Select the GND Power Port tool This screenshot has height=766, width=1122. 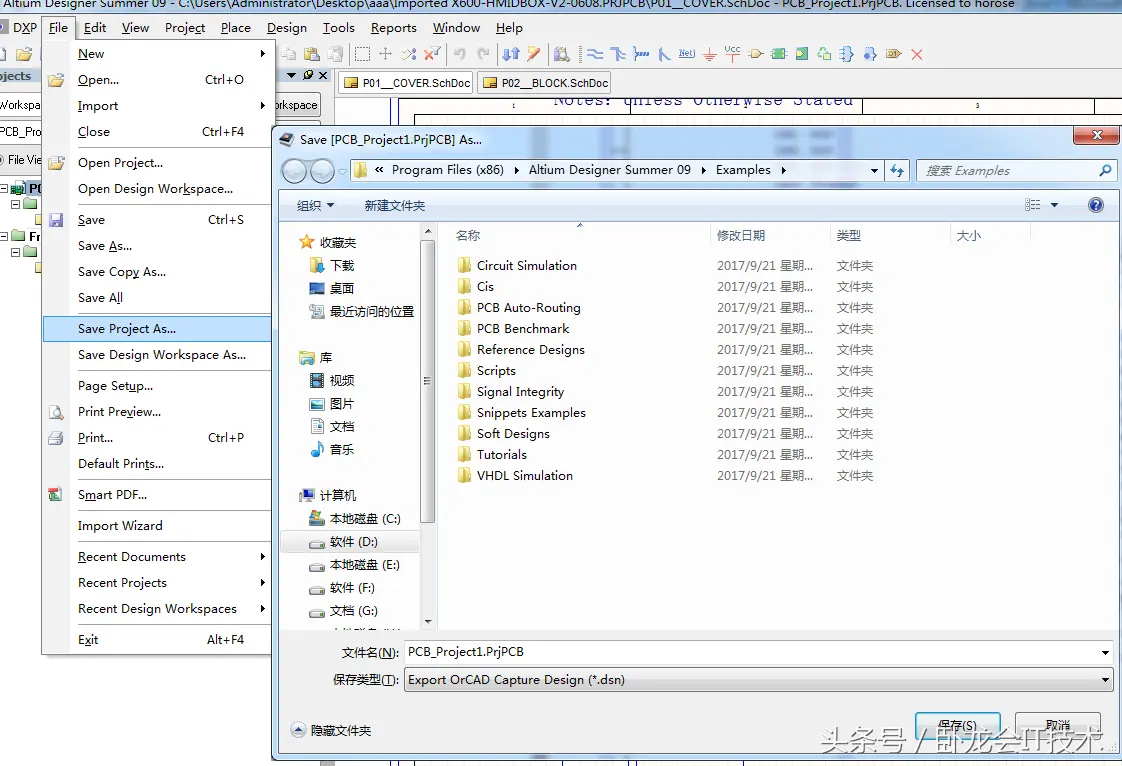709,54
